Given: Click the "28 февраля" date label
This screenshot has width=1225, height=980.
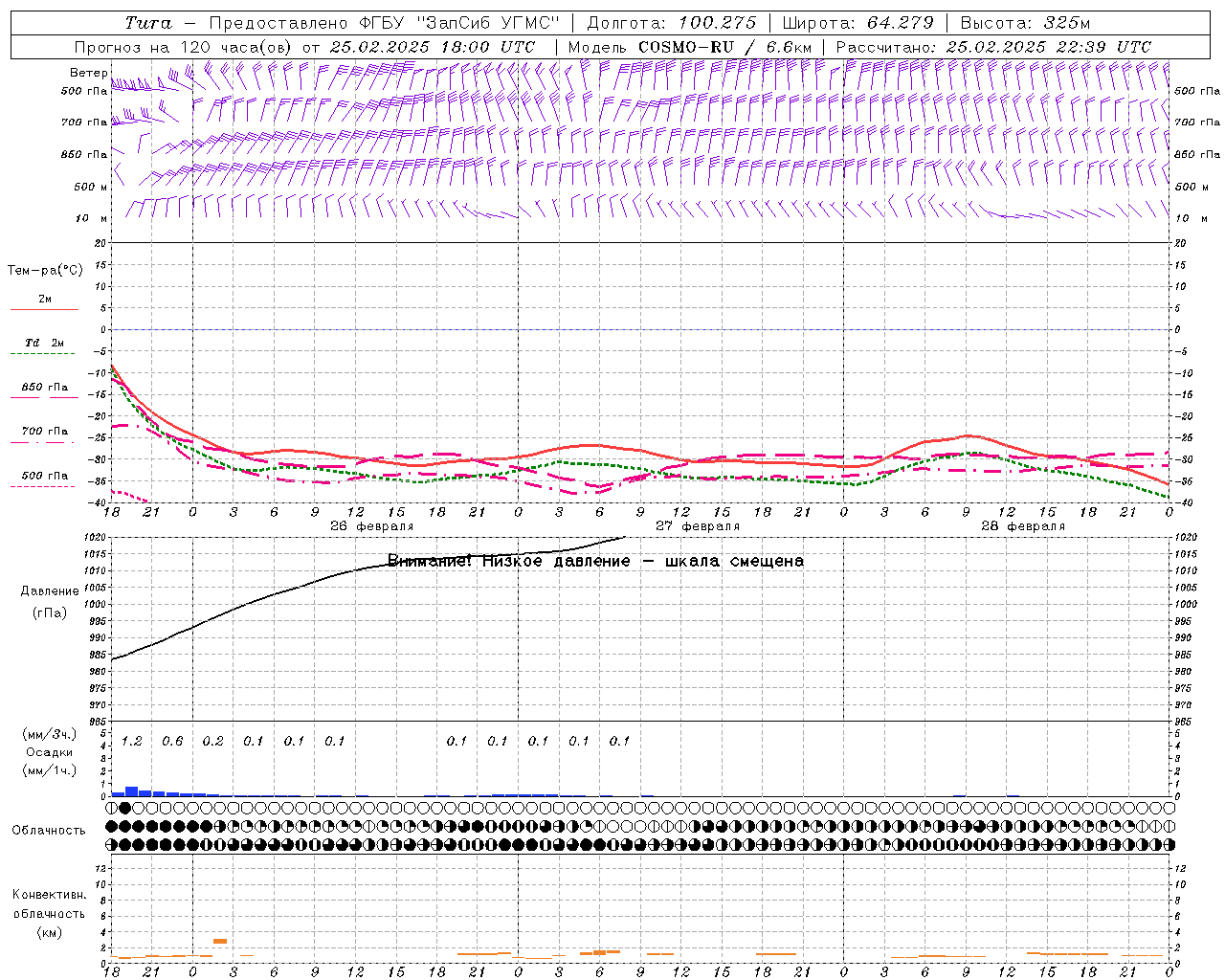Looking at the screenshot, I should click(1023, 526).
